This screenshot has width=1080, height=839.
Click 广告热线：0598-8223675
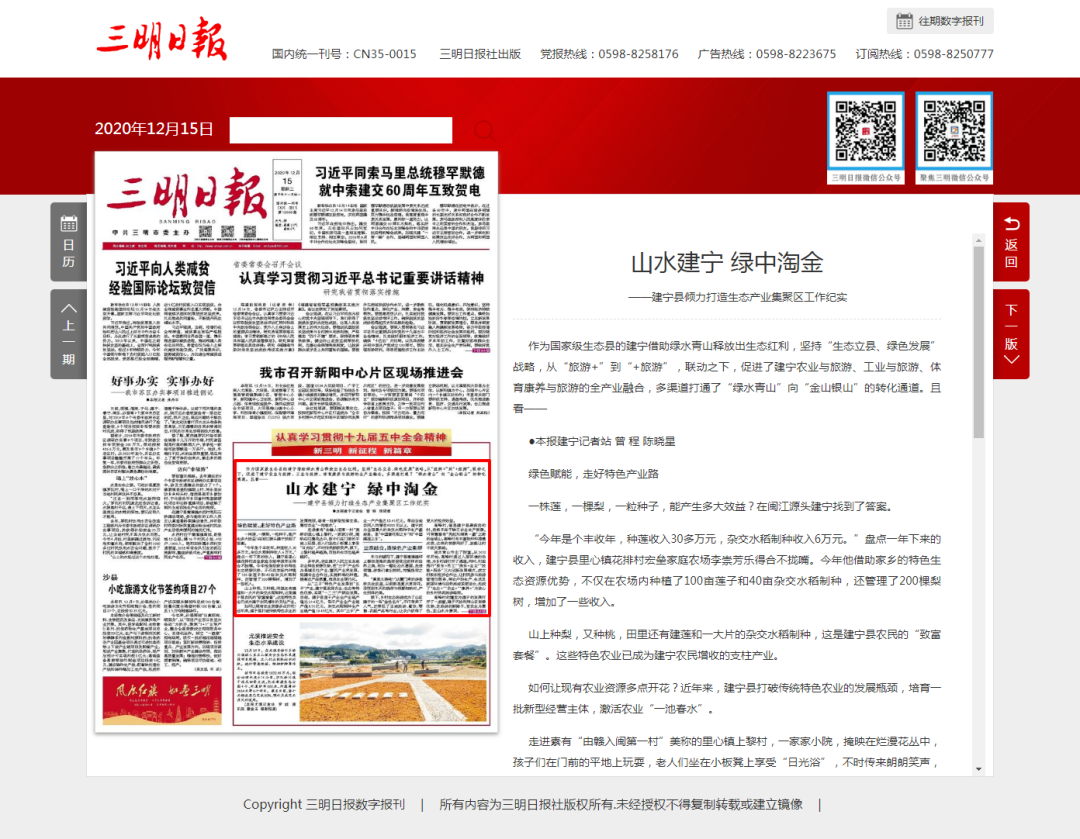click(767, 54)
